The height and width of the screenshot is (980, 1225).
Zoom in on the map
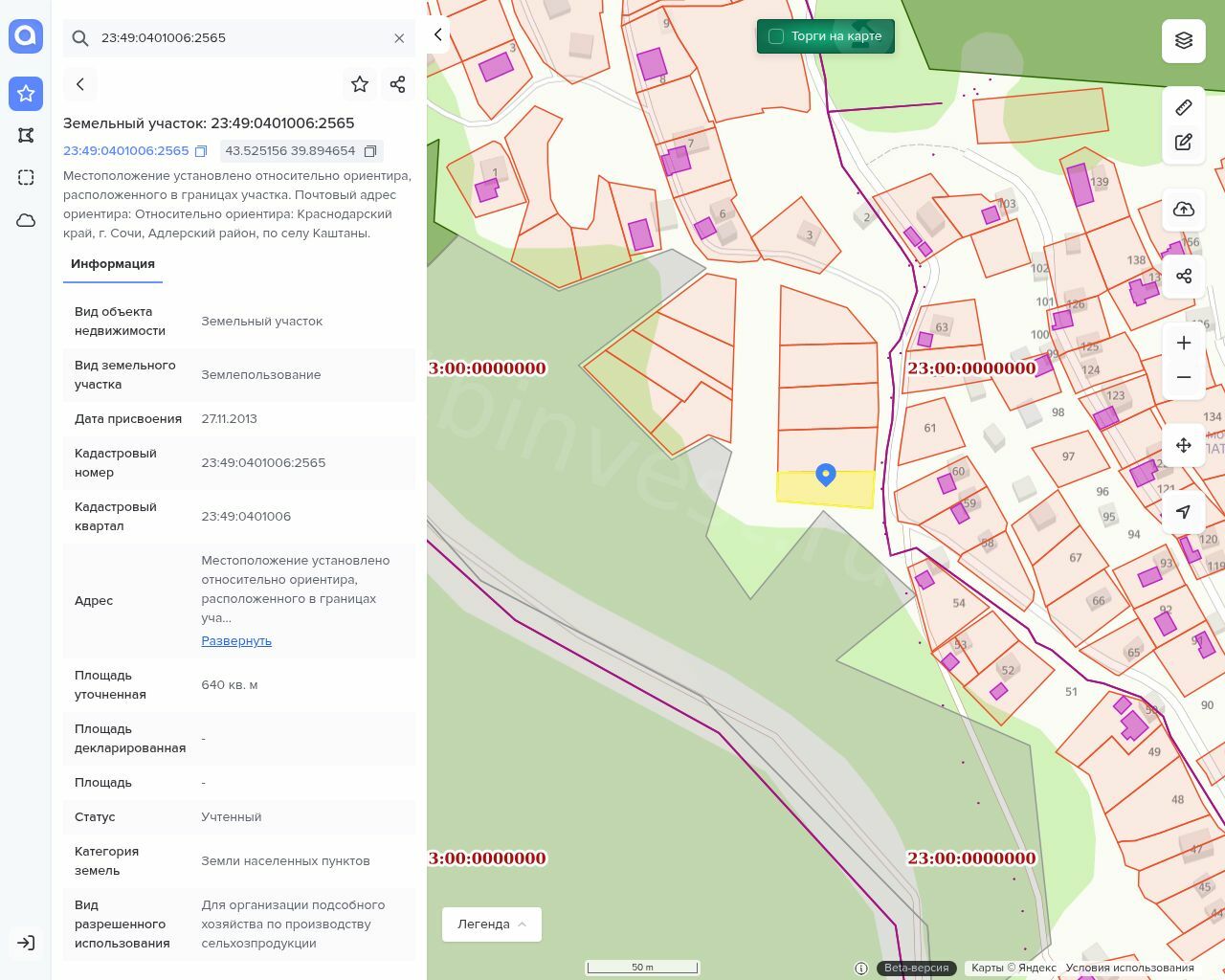(1184, 343)
